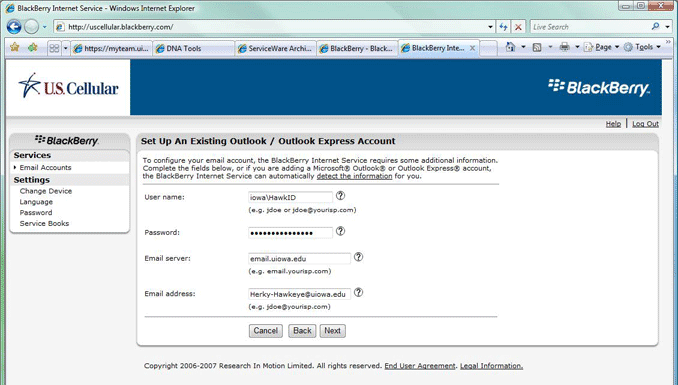Click the Email address input field

click(299, 294)
